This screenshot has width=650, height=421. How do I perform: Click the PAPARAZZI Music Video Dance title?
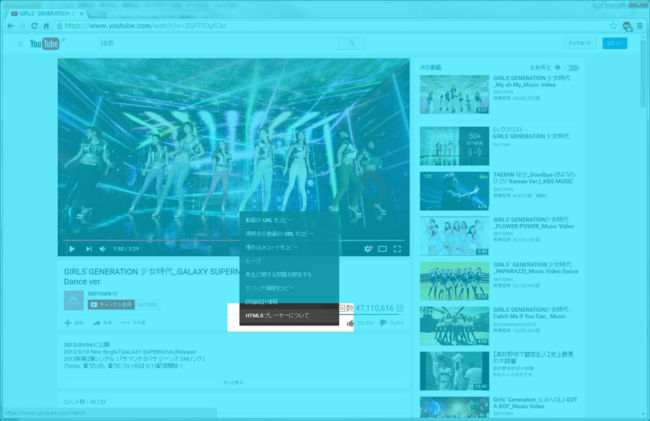point(536,268)
